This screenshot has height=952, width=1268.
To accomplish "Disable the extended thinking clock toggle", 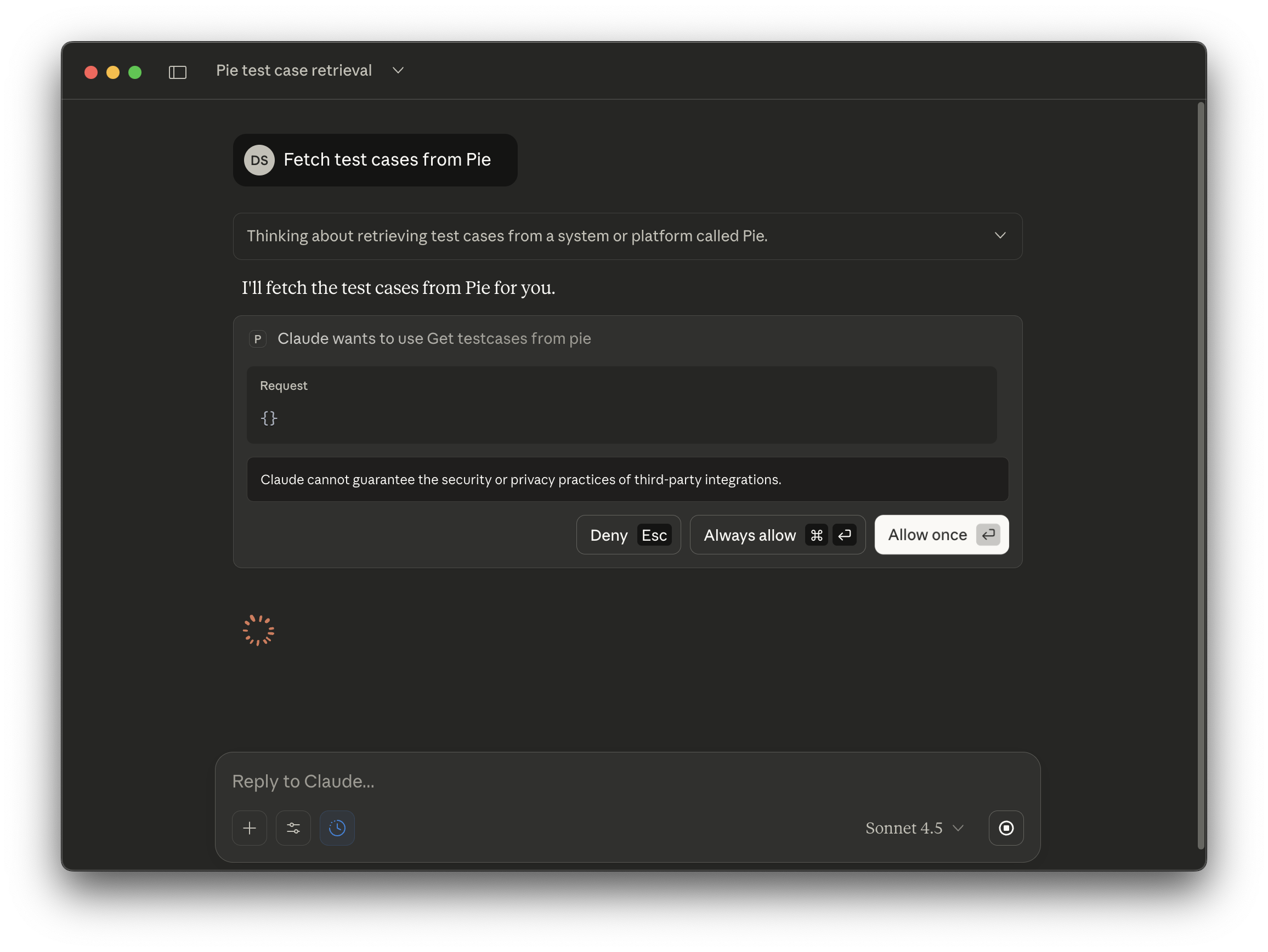I will pyautogui.click(x=337, y=828).
